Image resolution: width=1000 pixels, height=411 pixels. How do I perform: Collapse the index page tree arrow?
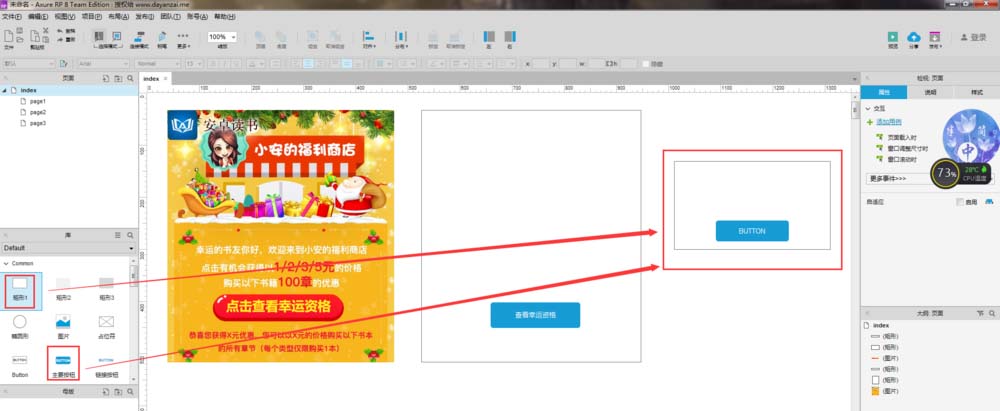5,91
